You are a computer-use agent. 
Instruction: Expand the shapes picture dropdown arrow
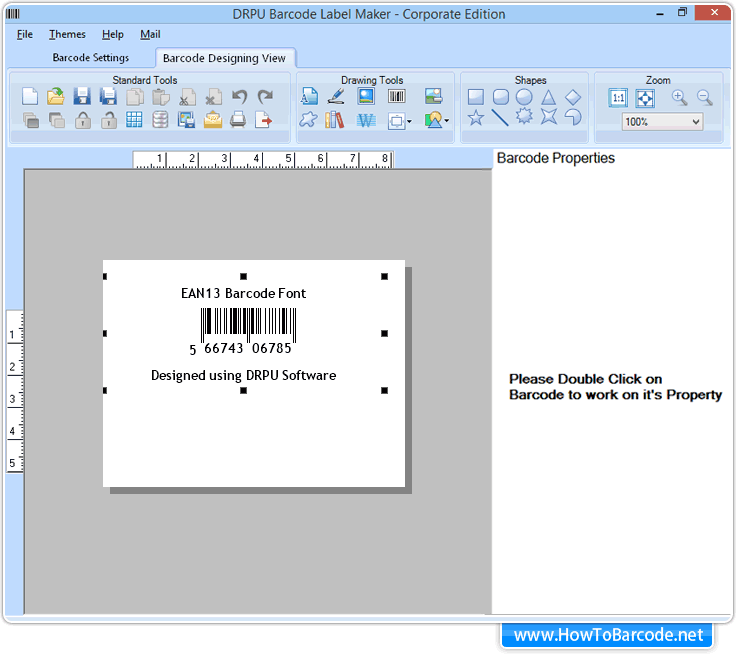(x=446, y=121)
